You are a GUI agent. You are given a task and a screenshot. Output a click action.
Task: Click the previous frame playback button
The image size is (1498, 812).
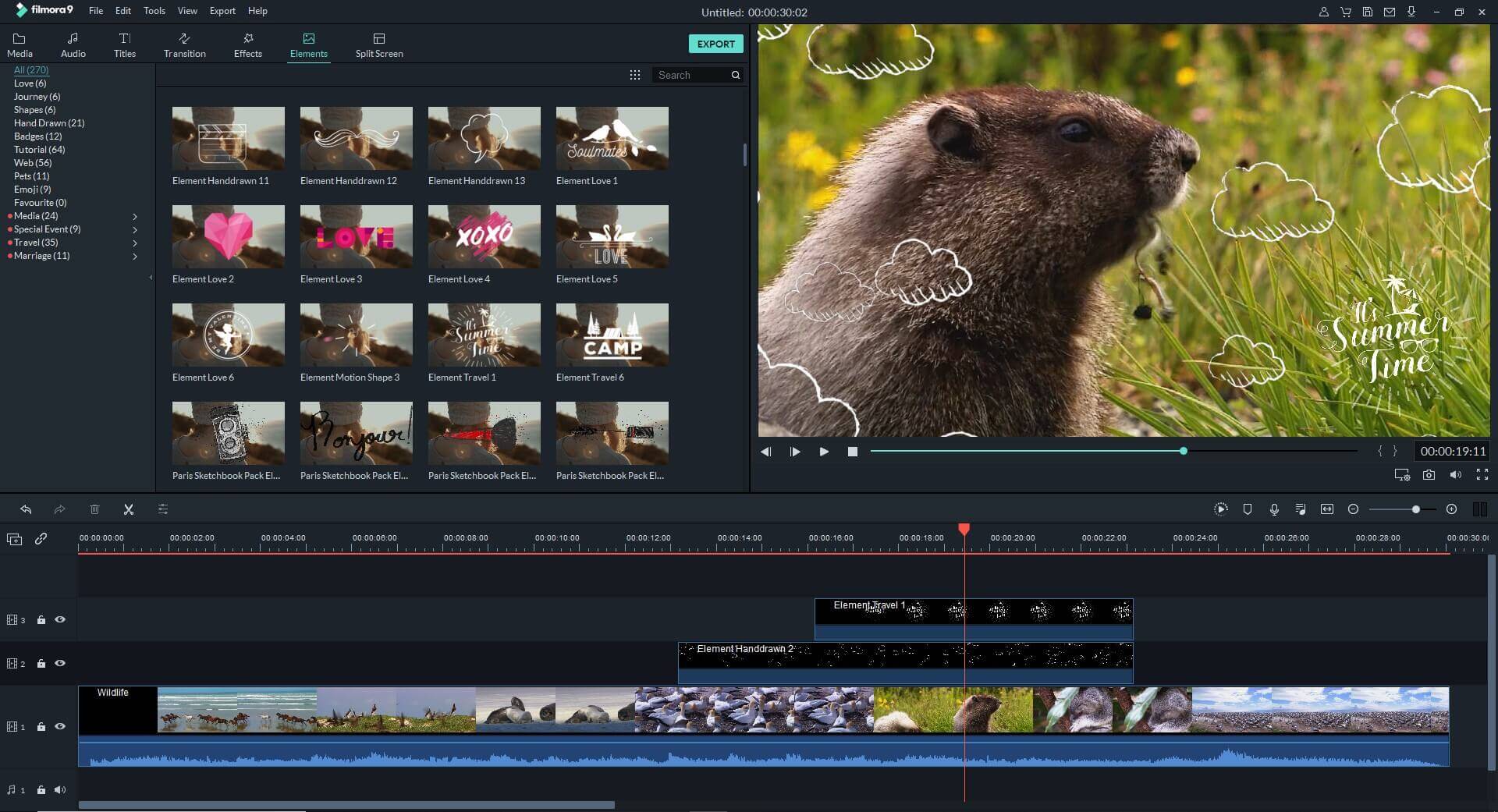pyautogui.click(x=766, y=452)
